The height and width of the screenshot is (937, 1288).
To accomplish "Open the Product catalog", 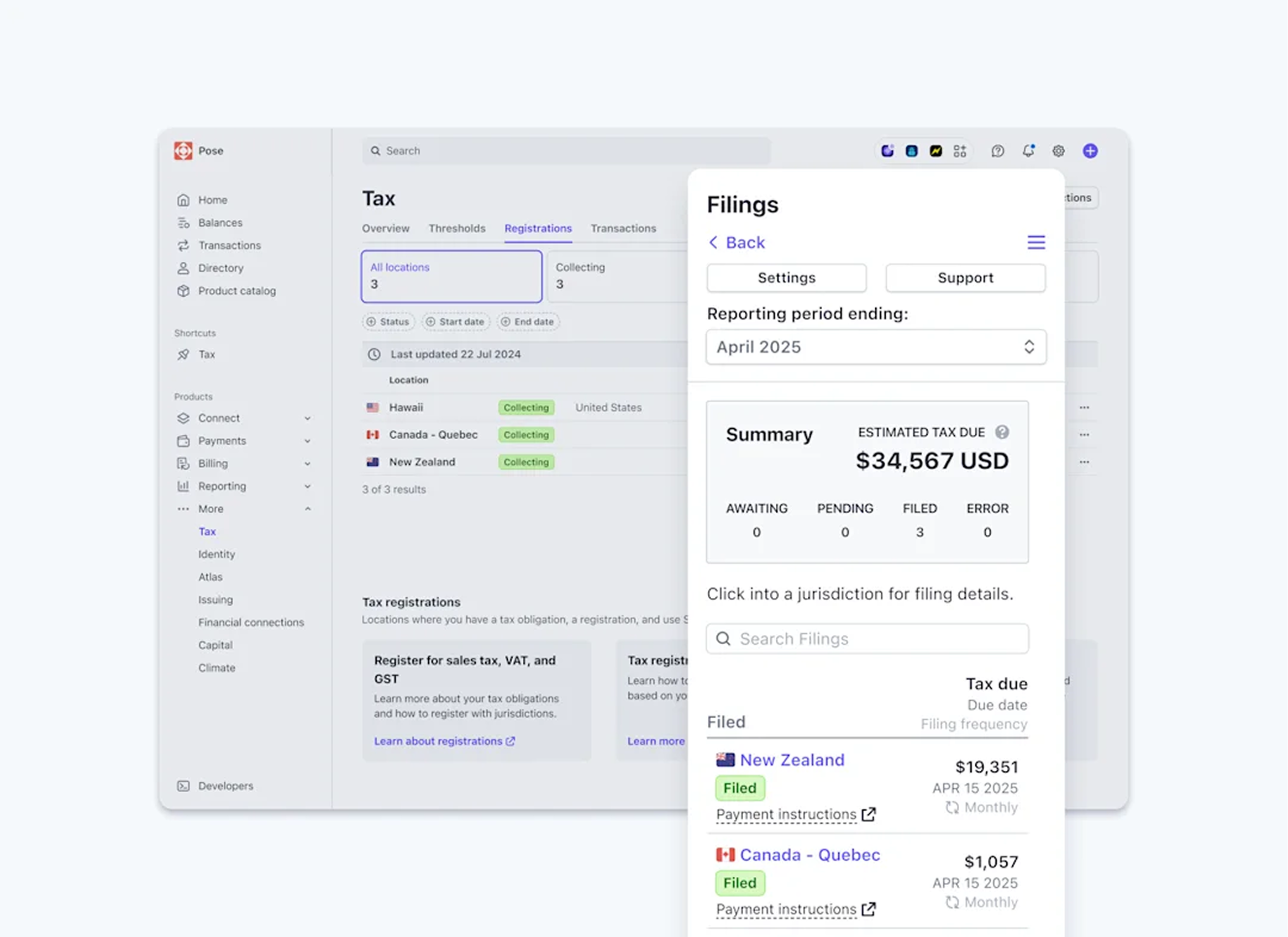I will click(237, 291).
